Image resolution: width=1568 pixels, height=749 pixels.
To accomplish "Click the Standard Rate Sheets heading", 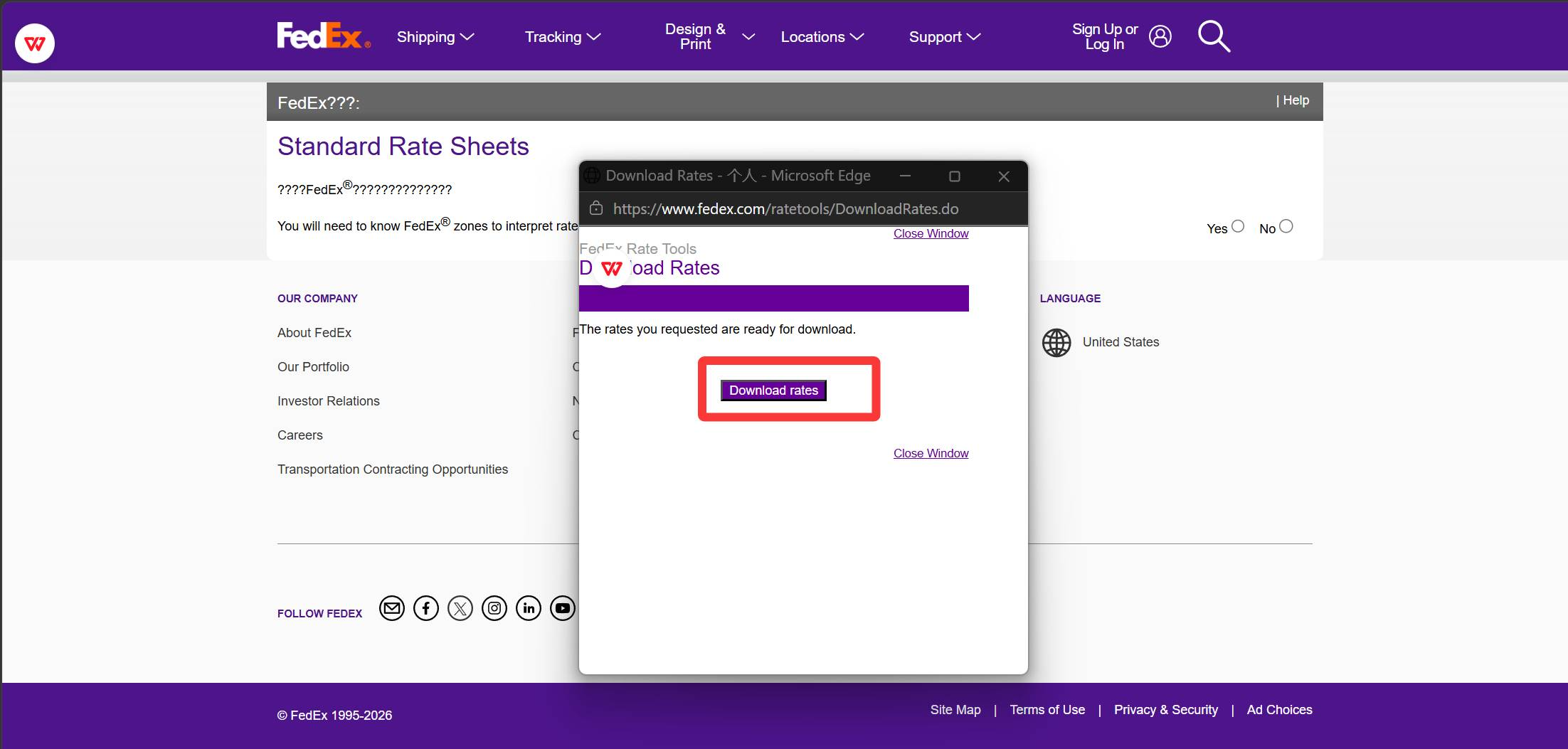I will click(403, 147).
